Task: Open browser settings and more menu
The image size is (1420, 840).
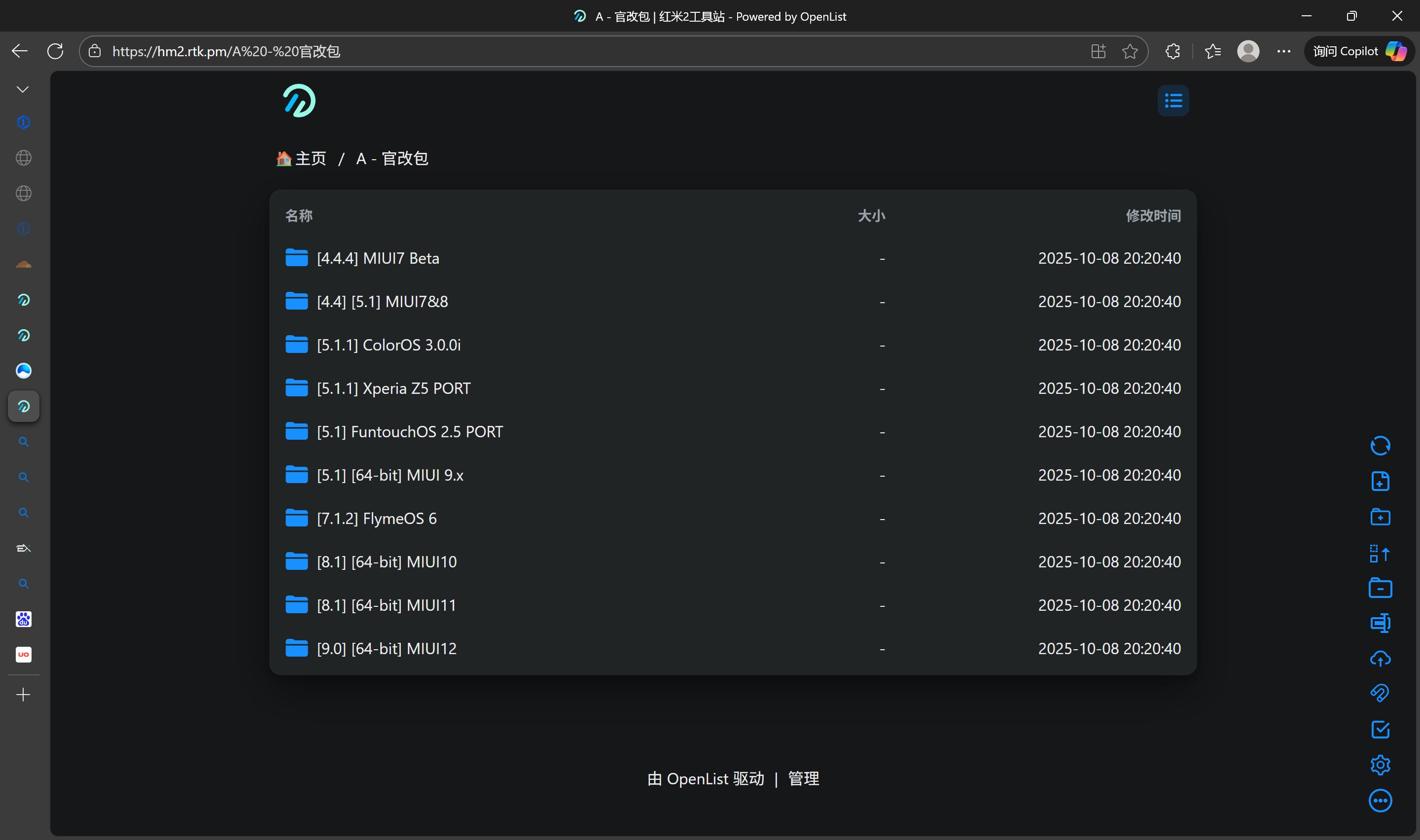Action: point(1283,51)
